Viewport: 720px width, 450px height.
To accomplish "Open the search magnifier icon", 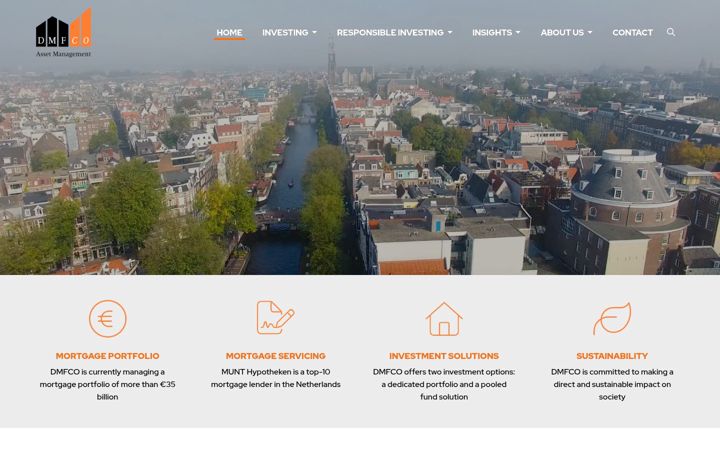I will click(671, 32).
